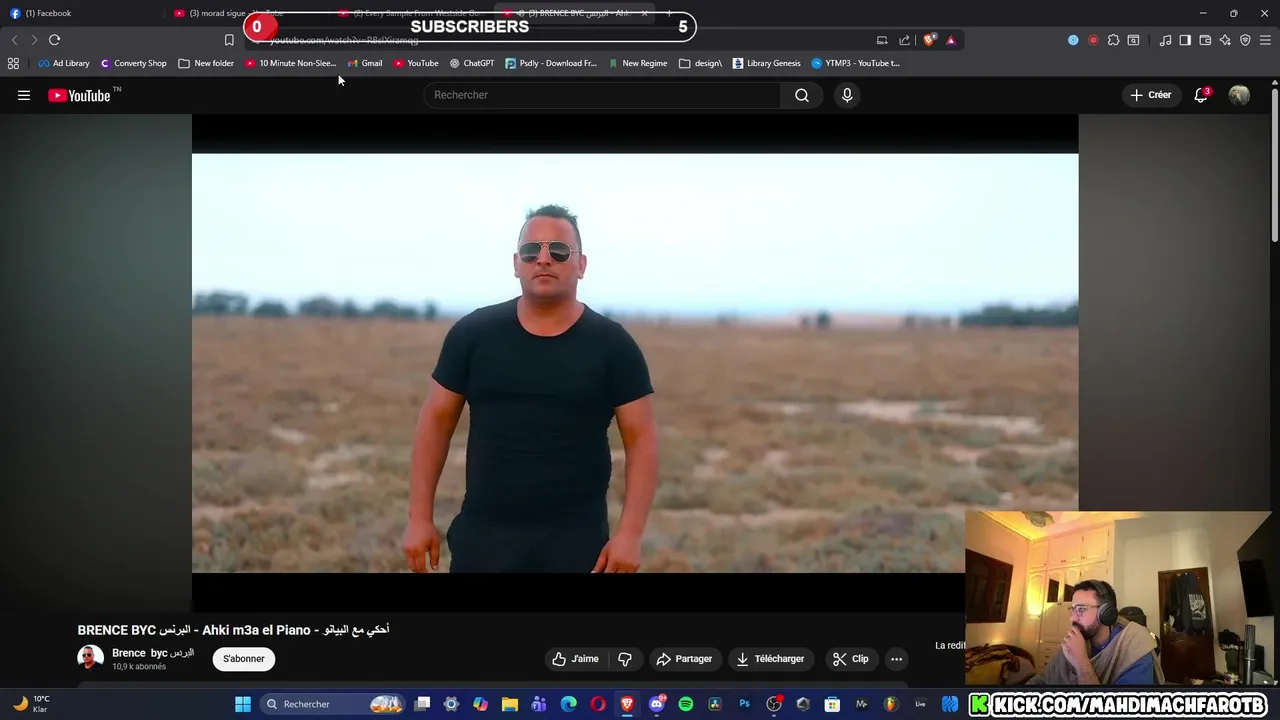The width and height of the screenshot is (1280, 720).
Task: Start voice search with microphone icon
Action: pyautogui.click(x=847, y=95)
